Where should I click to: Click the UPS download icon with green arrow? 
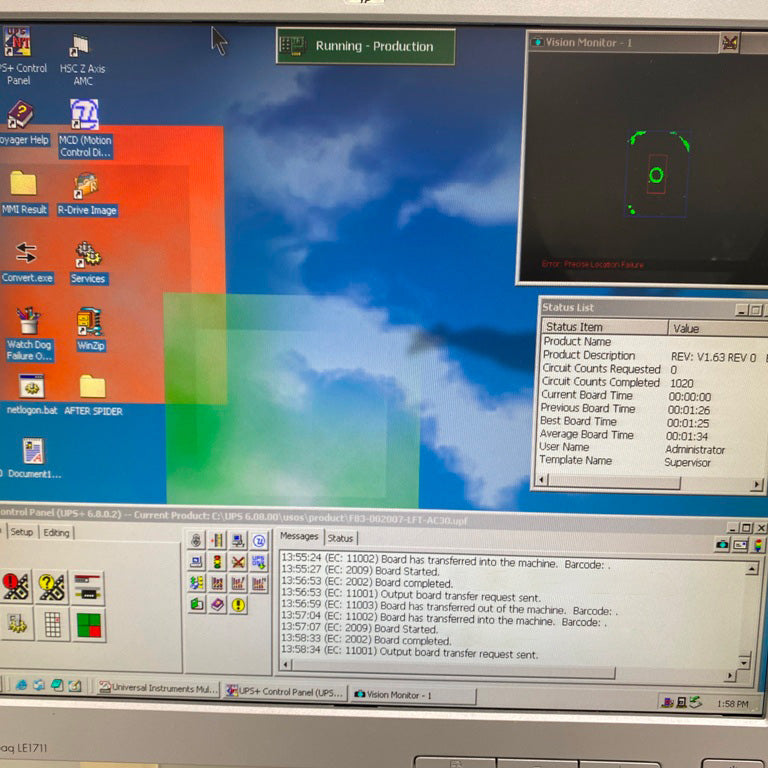[x=259, y=561]
